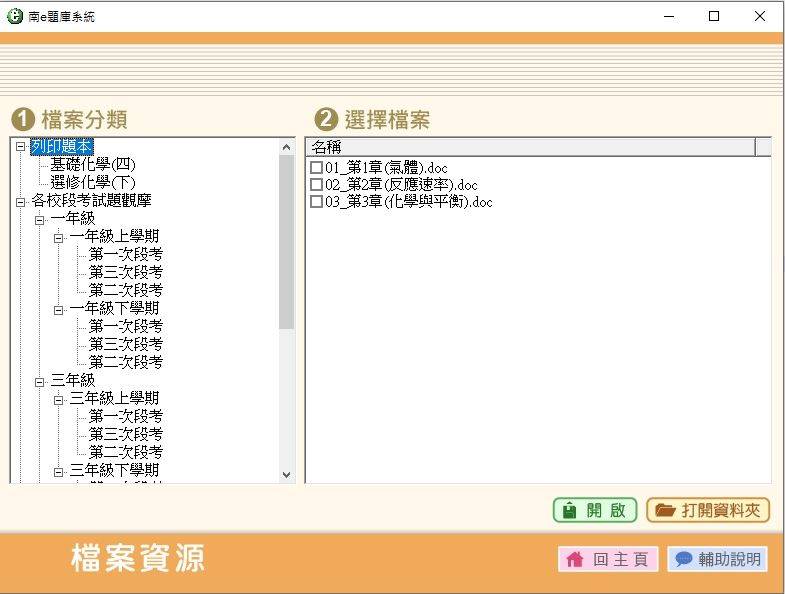Select 第三次段考 under 三年級上學期
The image size is (785, 594).
point(126,434)
